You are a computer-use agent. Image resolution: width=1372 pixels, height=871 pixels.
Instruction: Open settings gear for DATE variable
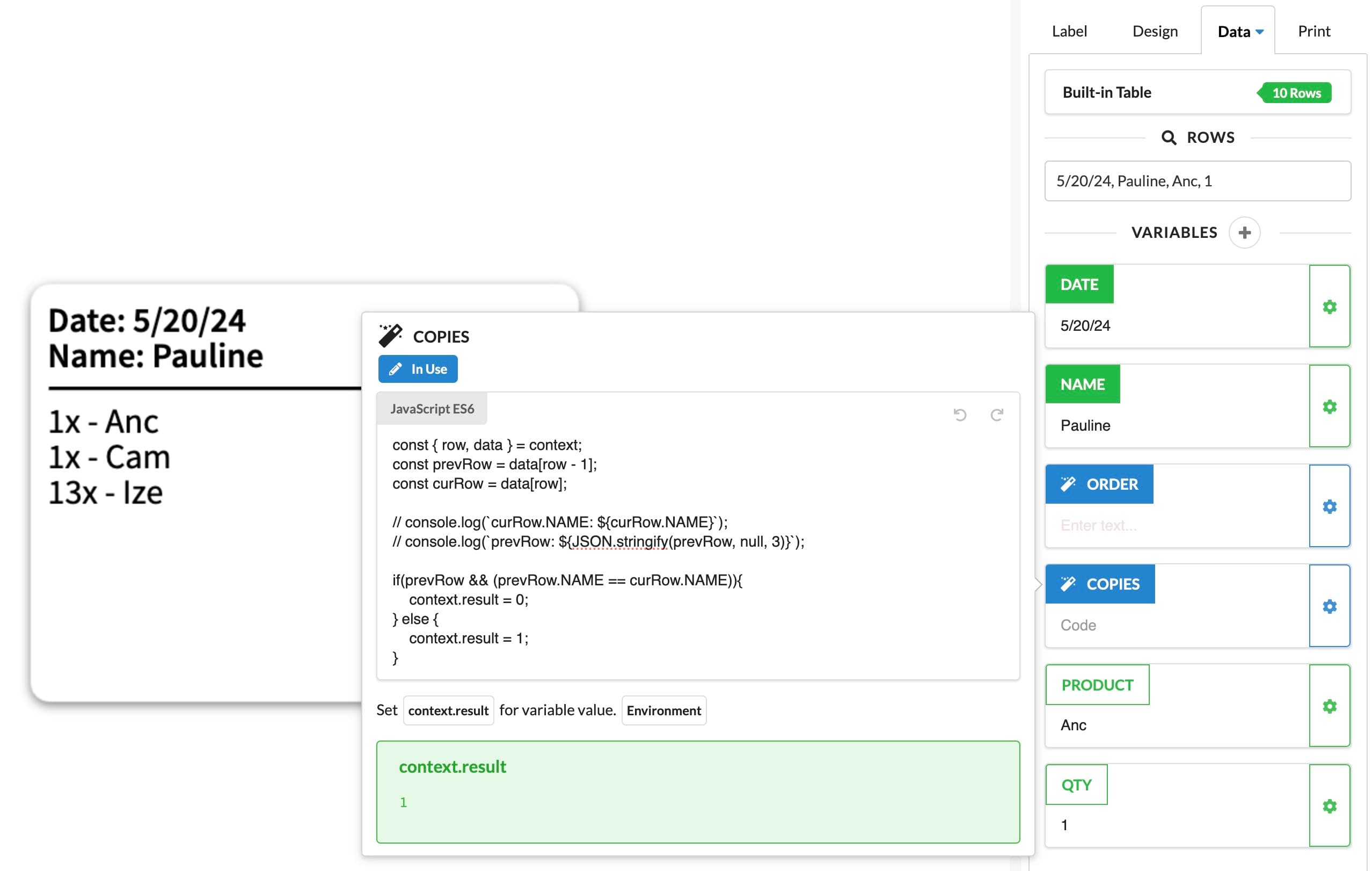[x=1329, y=307]
